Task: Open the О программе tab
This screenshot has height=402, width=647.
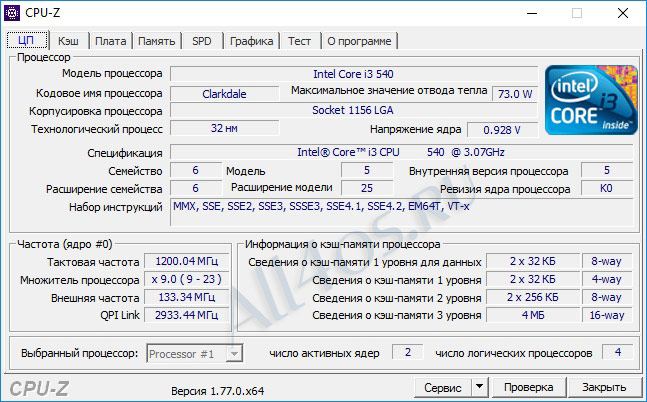Action: pos(359,41)
